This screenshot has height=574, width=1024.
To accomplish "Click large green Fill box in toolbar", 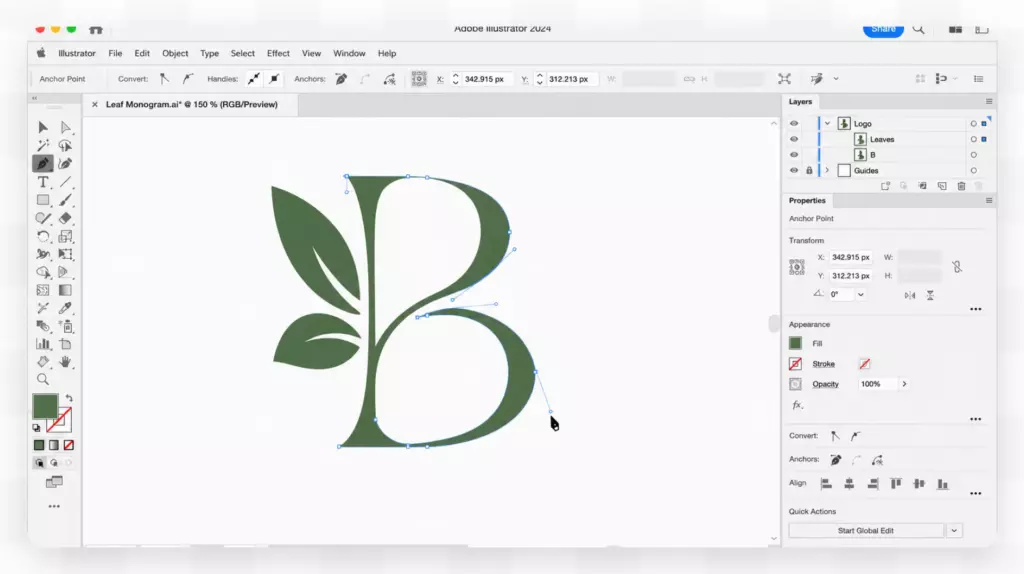I will click(45, 406).
